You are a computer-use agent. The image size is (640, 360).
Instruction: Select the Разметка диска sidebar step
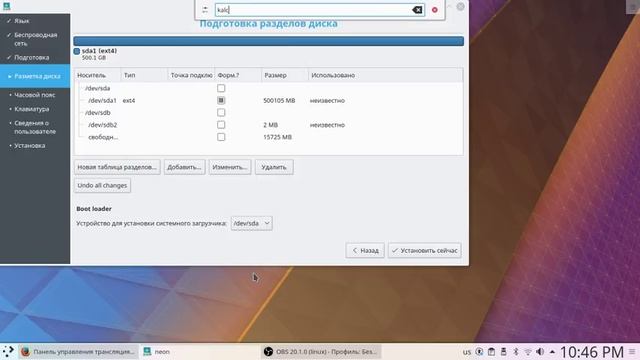pos(35,76)
